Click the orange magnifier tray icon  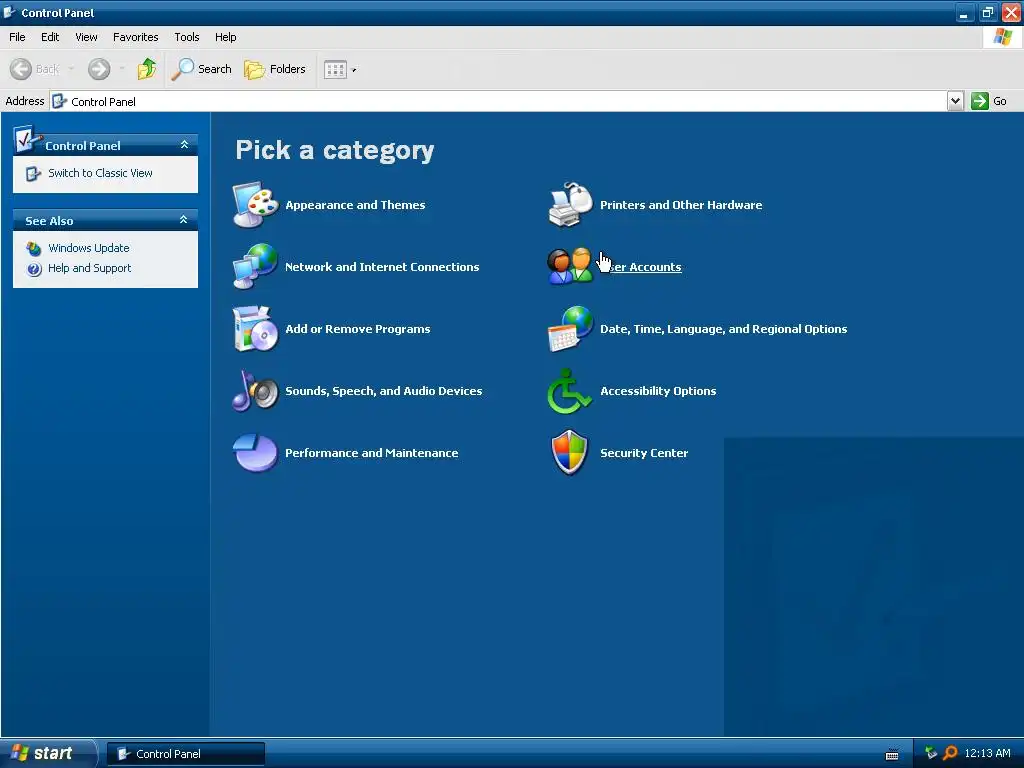click(950, 753)
